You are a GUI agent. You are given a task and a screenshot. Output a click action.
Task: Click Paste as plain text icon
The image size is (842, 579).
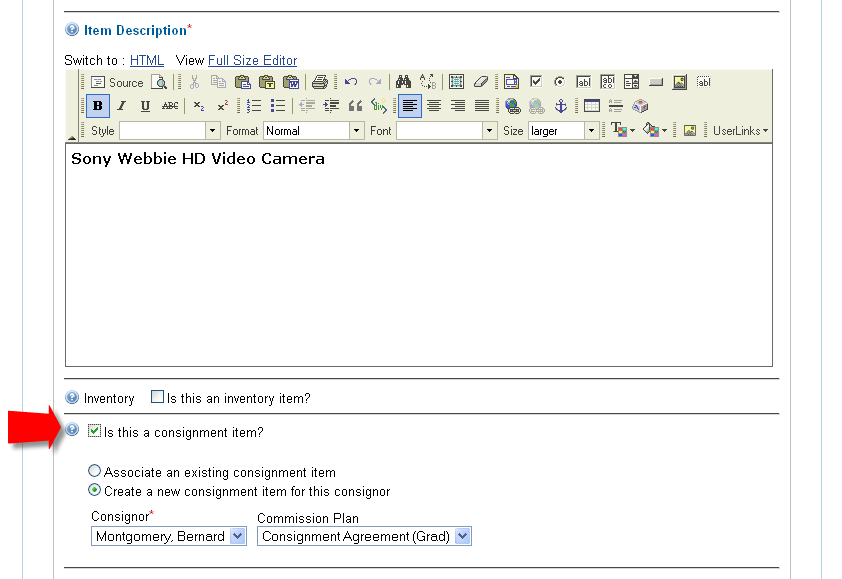tap(267, 82)
